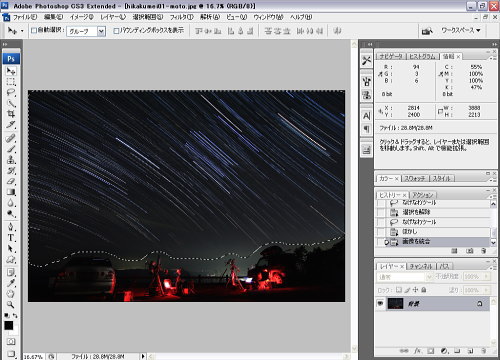Open the layer blending mode dropdown
This screenshot has width=500, height=360.
tap(401, 277)
